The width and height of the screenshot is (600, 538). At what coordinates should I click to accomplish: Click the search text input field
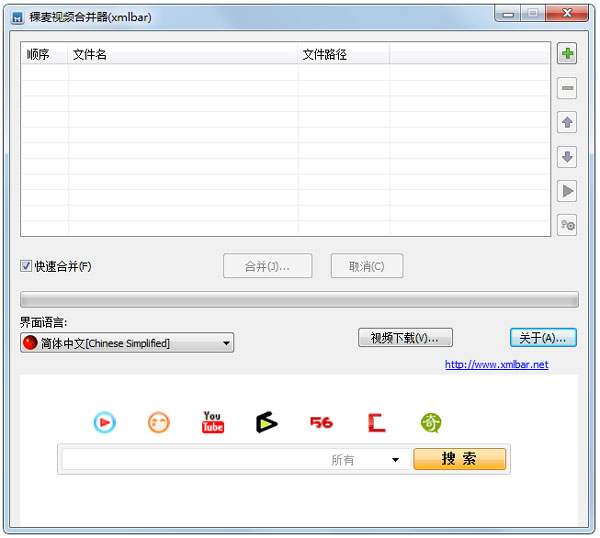193,459
